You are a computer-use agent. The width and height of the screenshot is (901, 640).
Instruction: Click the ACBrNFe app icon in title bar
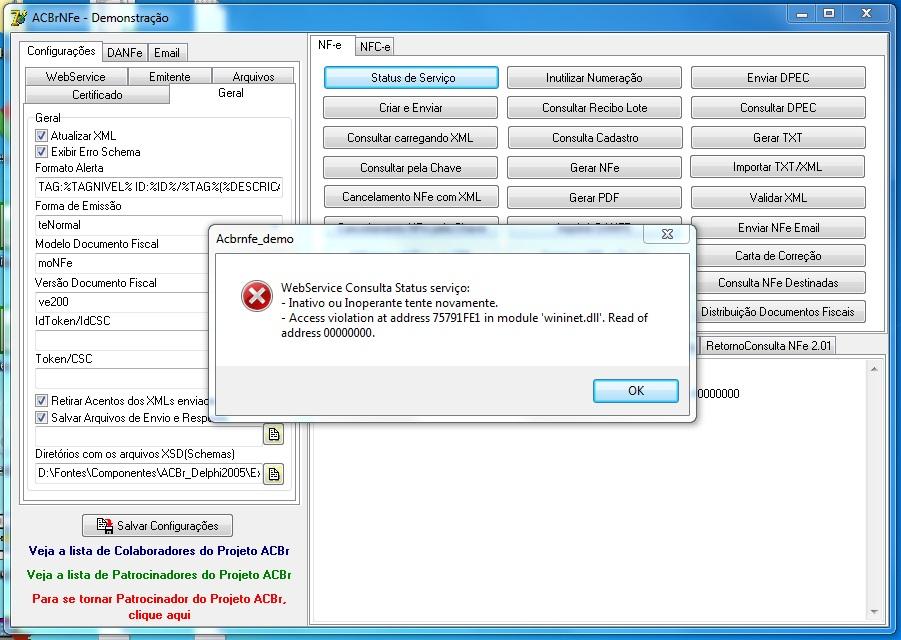click(18, 17)
